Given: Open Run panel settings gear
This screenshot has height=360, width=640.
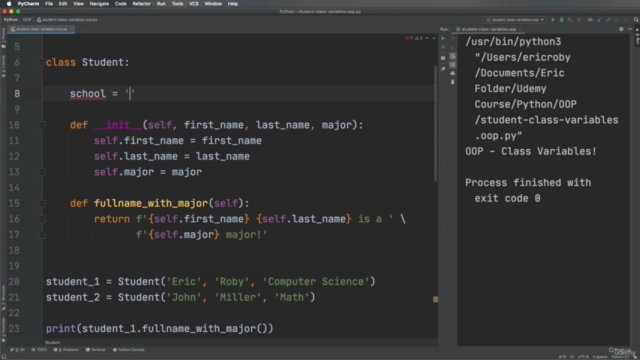Looking at the screenshot, I should (621, 29).
